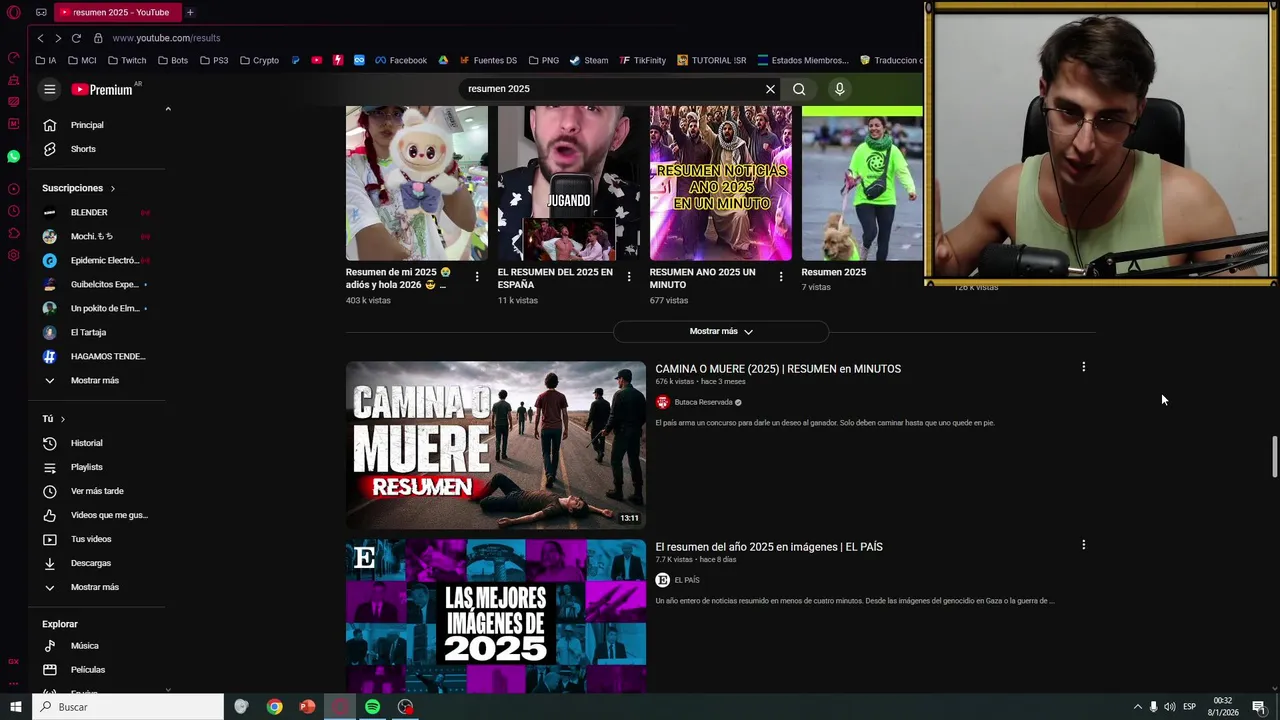Open the Facebook bookmark

coord(401,60)
